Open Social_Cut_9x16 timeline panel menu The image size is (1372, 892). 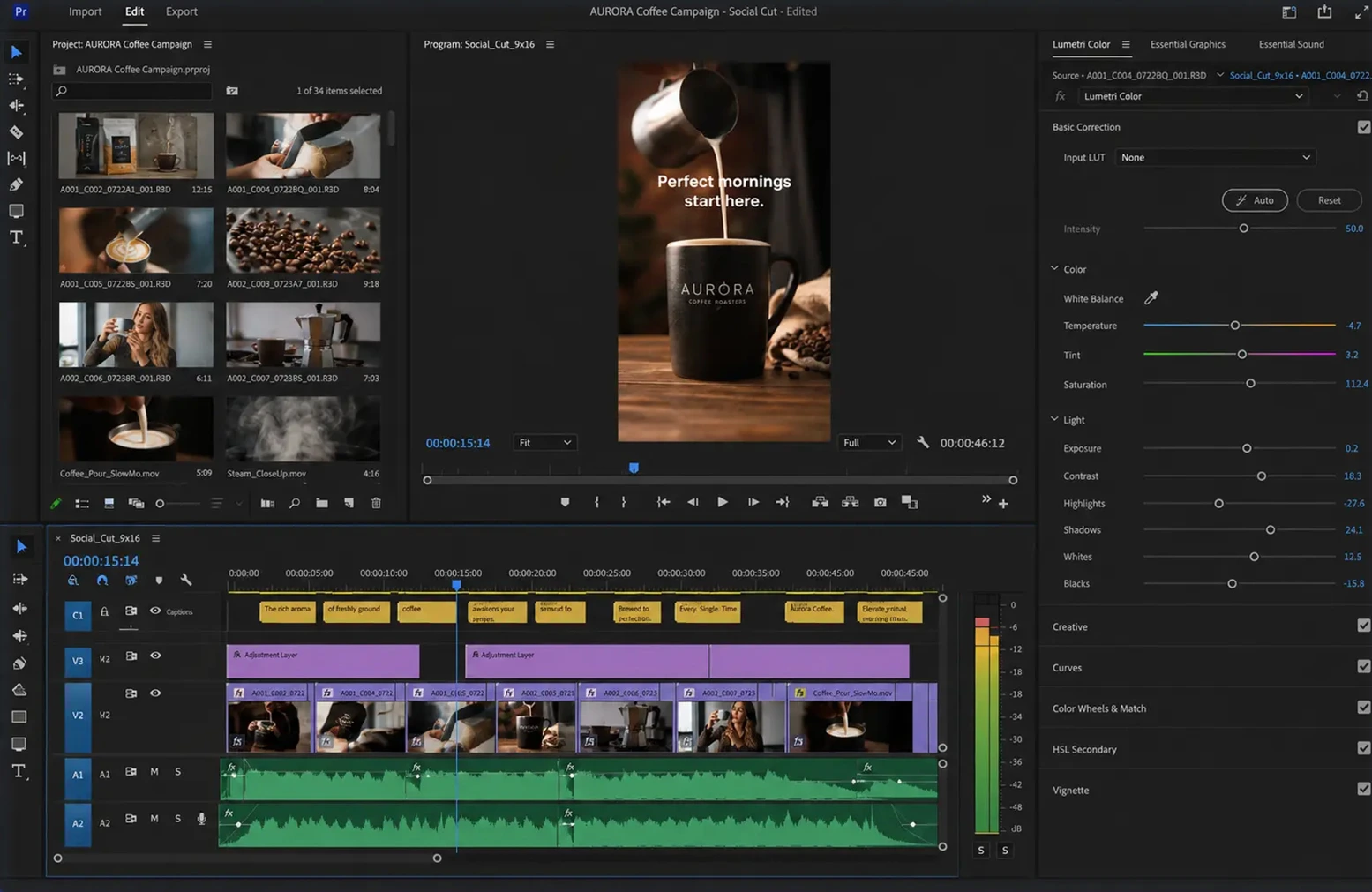coord(155,538)
